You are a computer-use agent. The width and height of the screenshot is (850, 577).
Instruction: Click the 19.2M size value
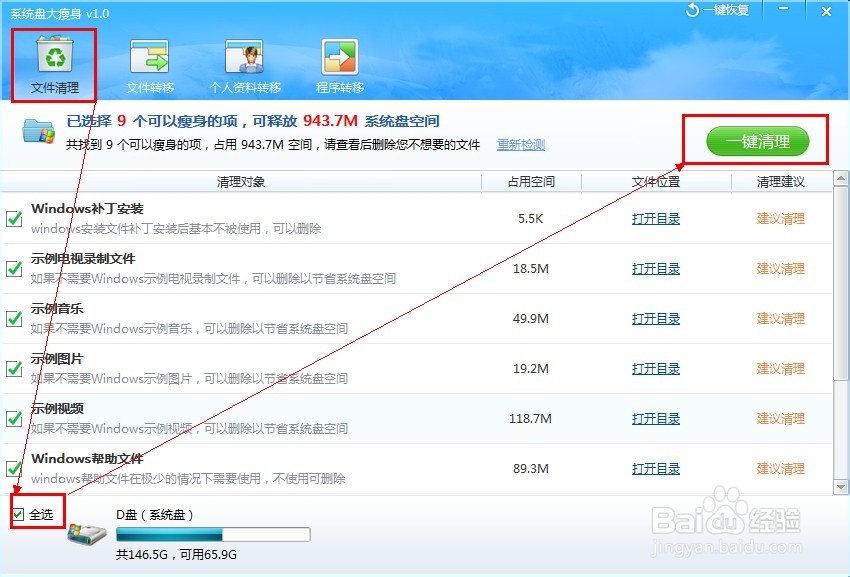531,368
